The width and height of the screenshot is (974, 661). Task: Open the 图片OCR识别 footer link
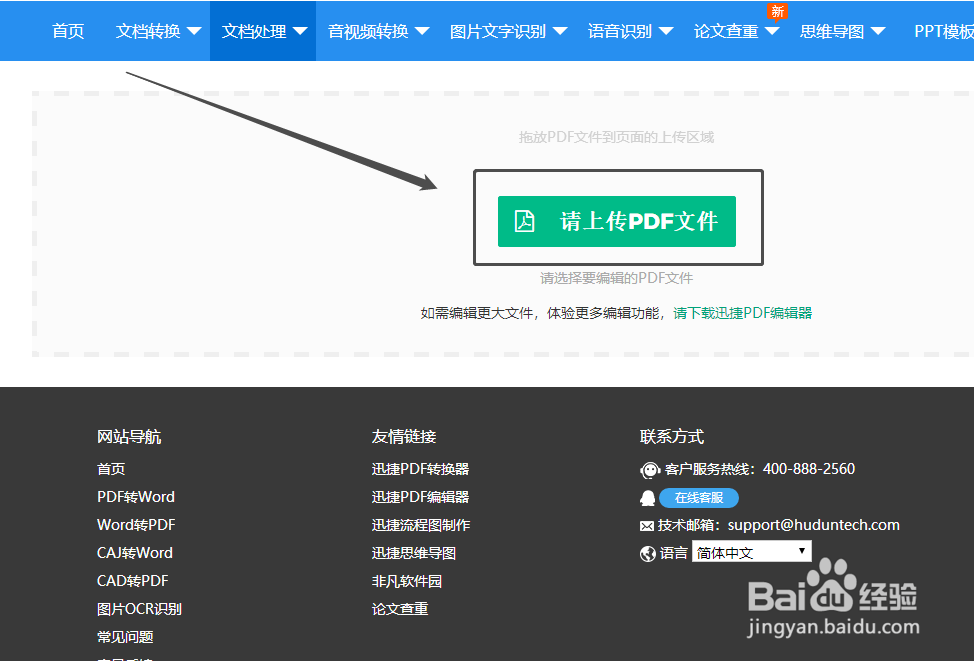[139, 609]
